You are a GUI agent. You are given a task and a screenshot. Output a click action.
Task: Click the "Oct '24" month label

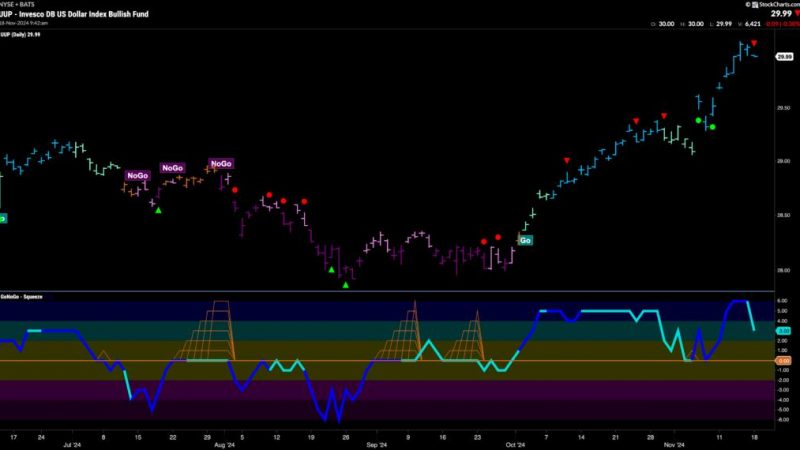515,445
